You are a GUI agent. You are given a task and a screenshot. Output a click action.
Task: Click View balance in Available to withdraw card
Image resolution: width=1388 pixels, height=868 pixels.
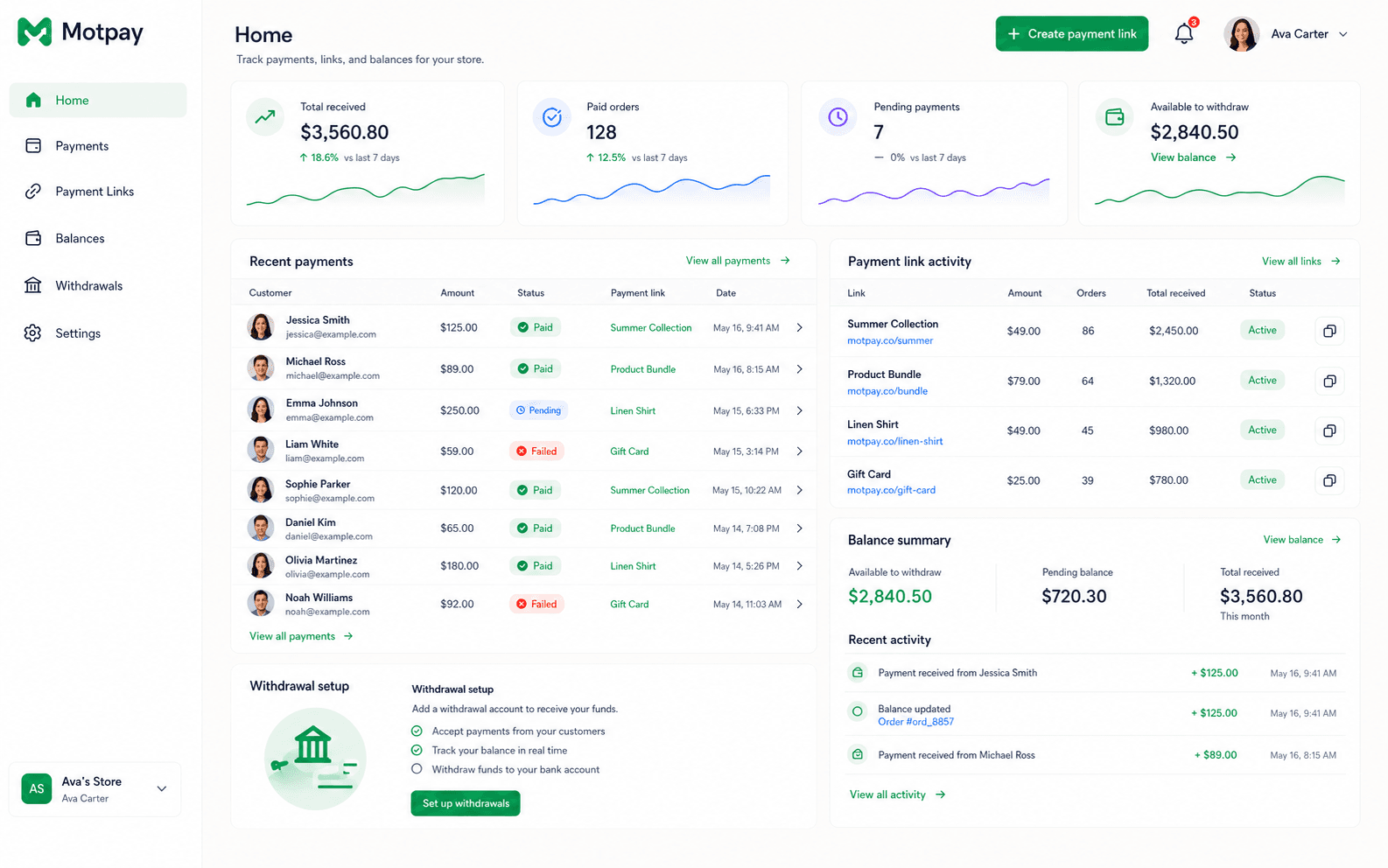[x=1194, y=157]
